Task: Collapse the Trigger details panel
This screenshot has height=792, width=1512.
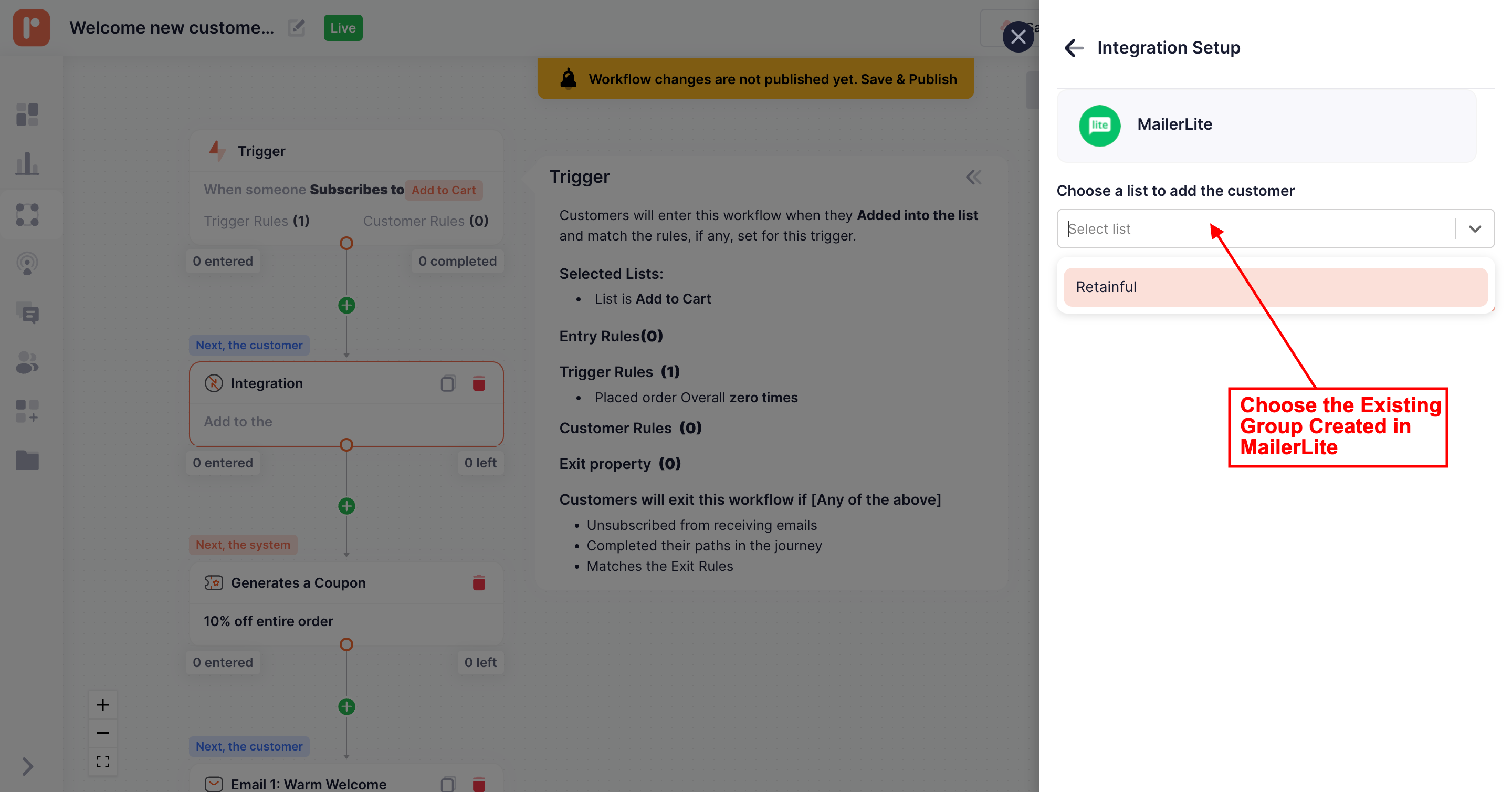Action: pyautogui.click(x=974, y=176)
